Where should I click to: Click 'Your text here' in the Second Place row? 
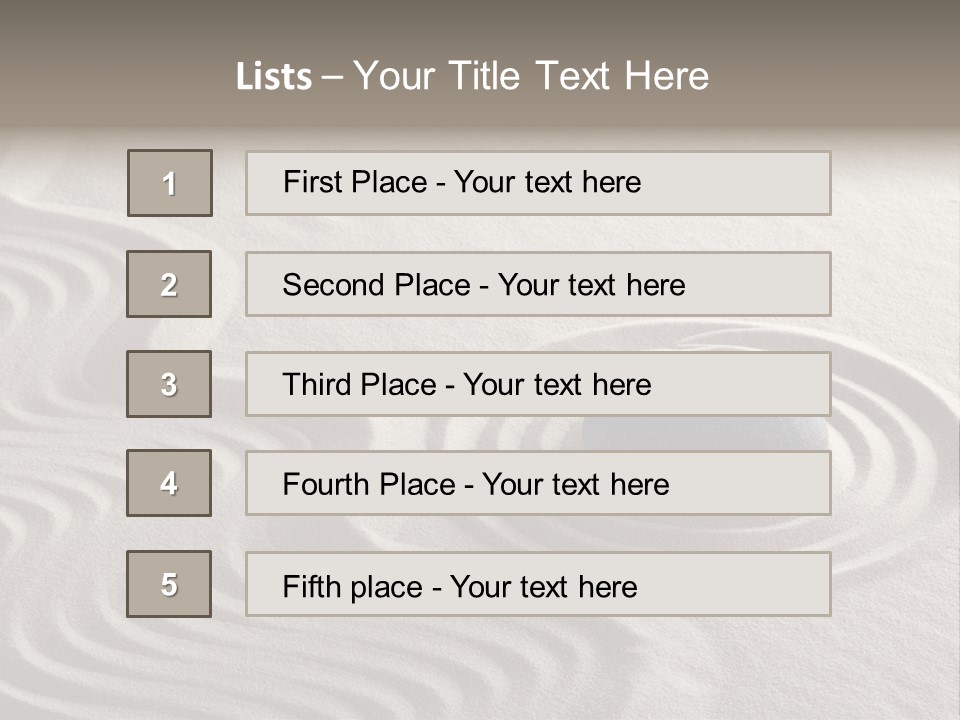click(591, 285)
